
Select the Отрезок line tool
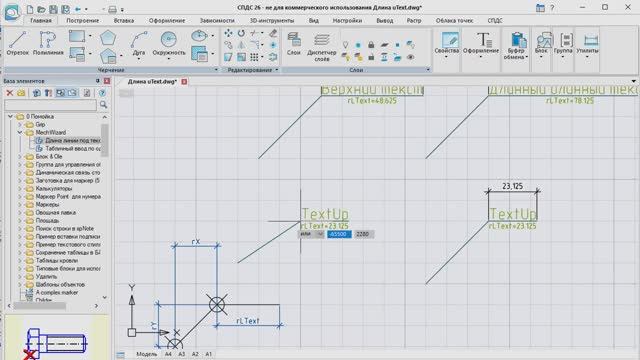pyautogui.click(x=18, y=43)
